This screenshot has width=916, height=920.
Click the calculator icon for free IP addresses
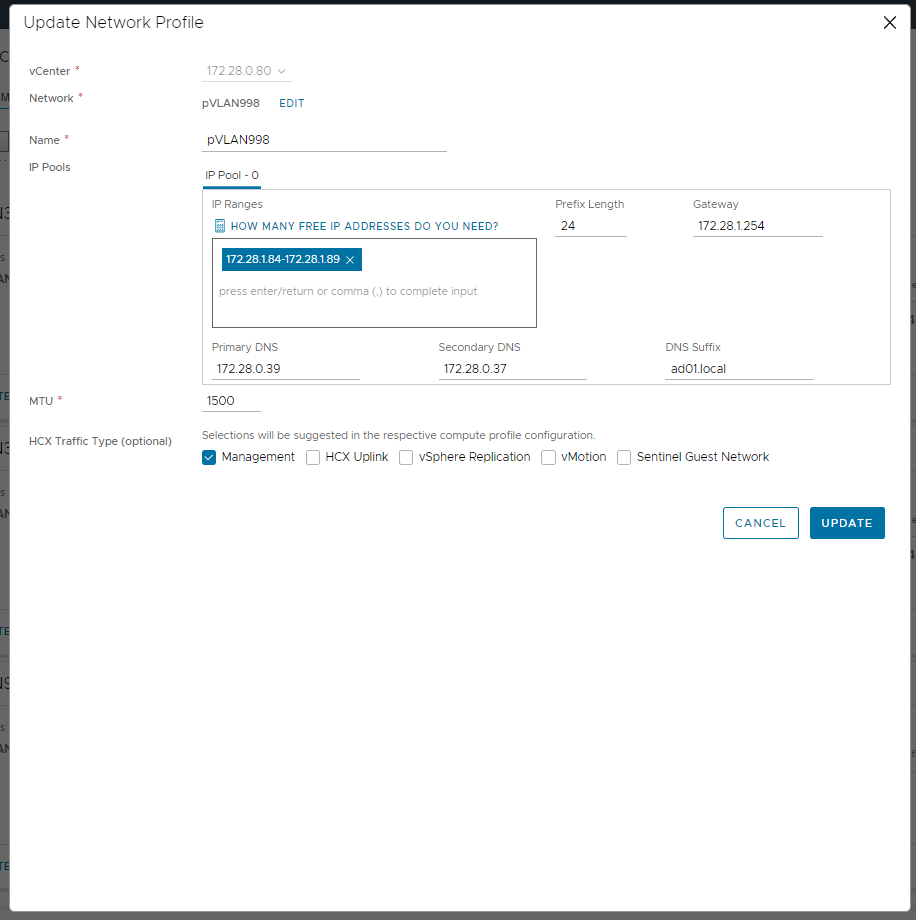point(219,226)
